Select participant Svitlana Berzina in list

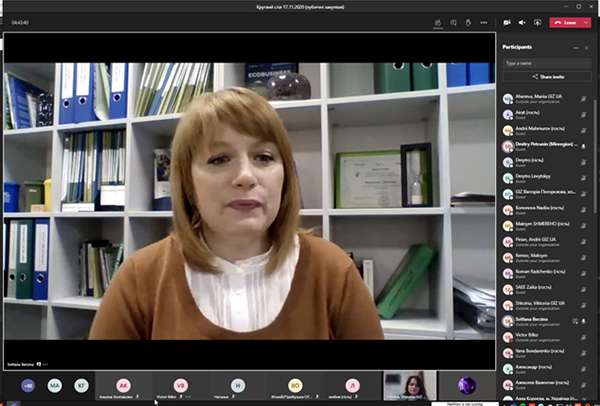coord(546,321)
